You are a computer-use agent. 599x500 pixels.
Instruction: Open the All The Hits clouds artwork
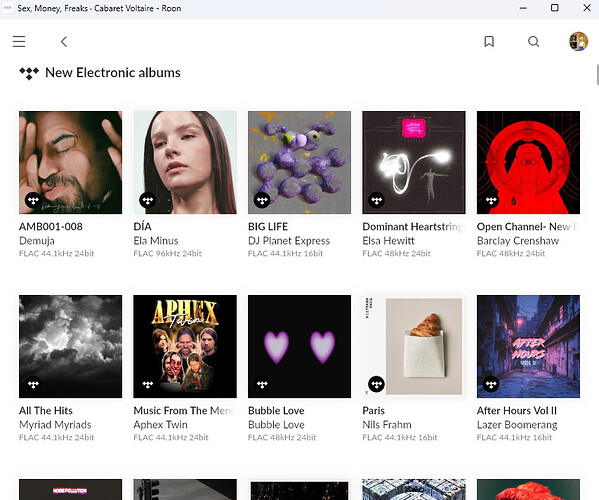[71, 346]
